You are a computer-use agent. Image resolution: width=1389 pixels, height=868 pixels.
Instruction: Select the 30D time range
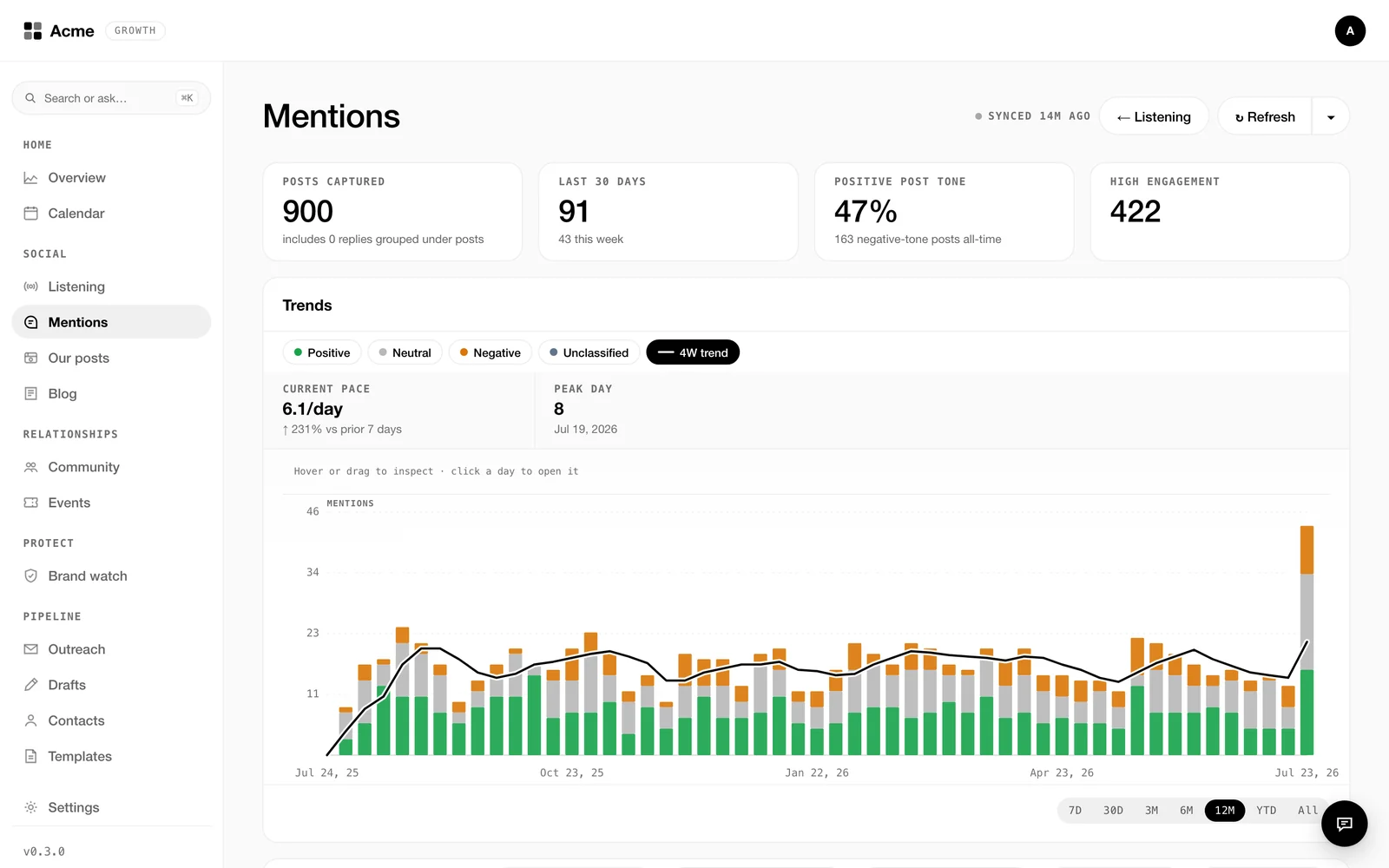(1113, 811)
